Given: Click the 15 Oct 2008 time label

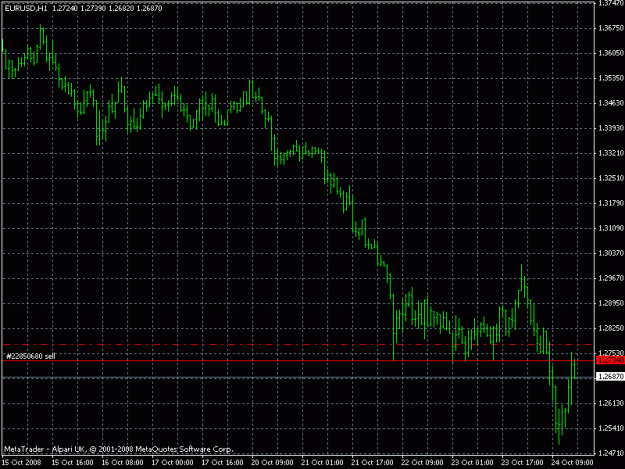Looking at the screenshot, I should coord(22,463).
